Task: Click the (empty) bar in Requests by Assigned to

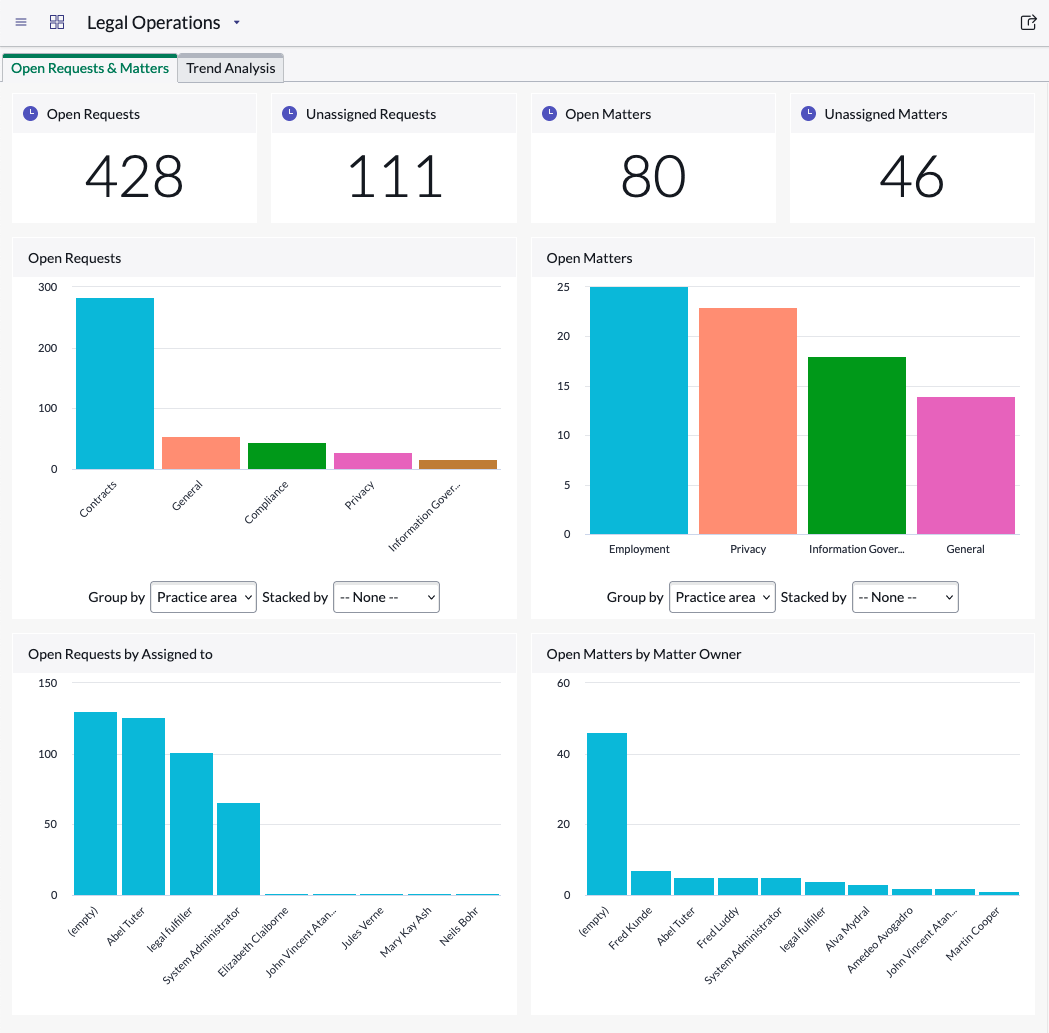Action: 96,804
